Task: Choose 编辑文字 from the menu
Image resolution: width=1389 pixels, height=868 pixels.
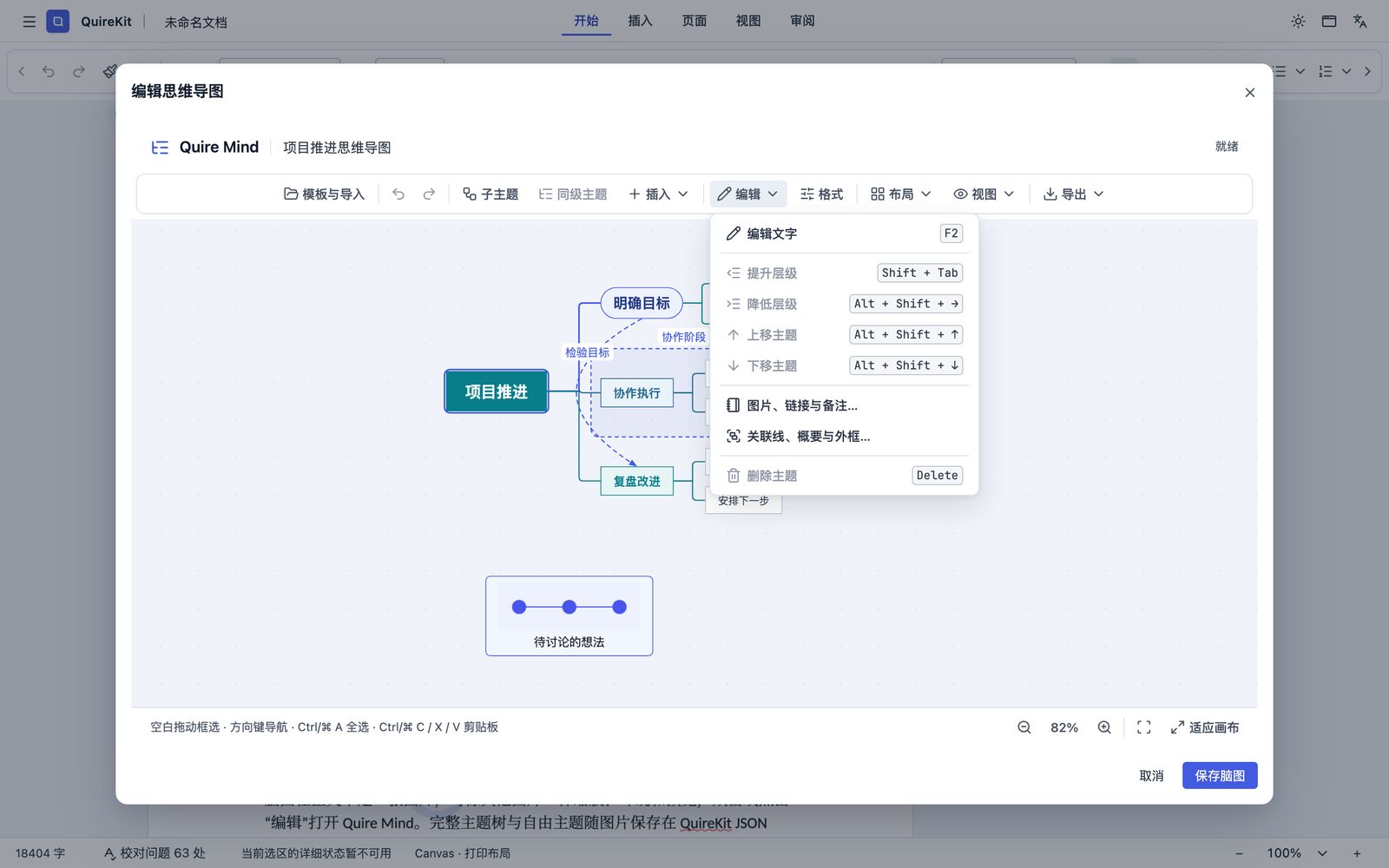Action: pos(844,233)
